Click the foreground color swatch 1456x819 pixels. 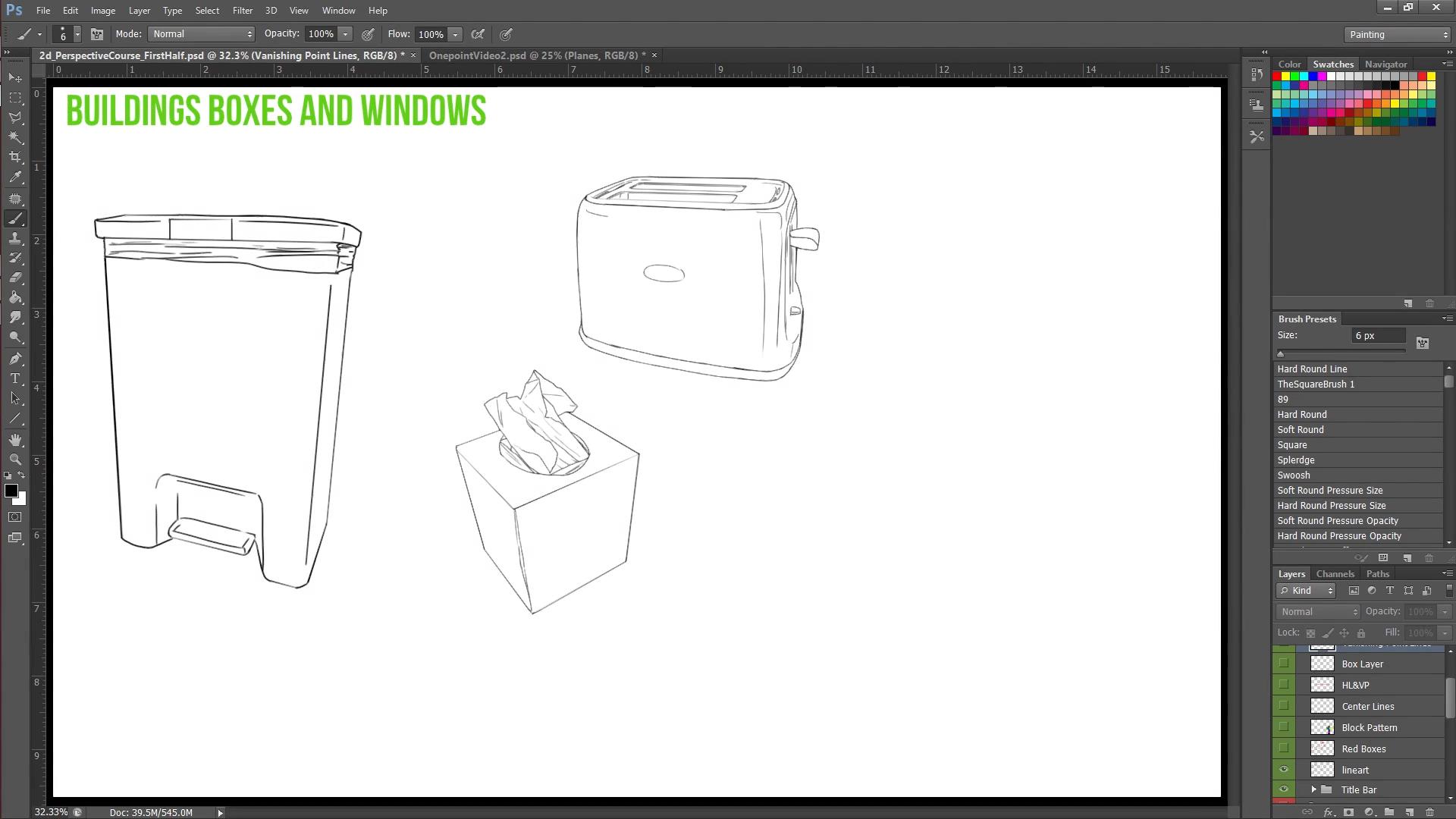(x=11, y=491)
